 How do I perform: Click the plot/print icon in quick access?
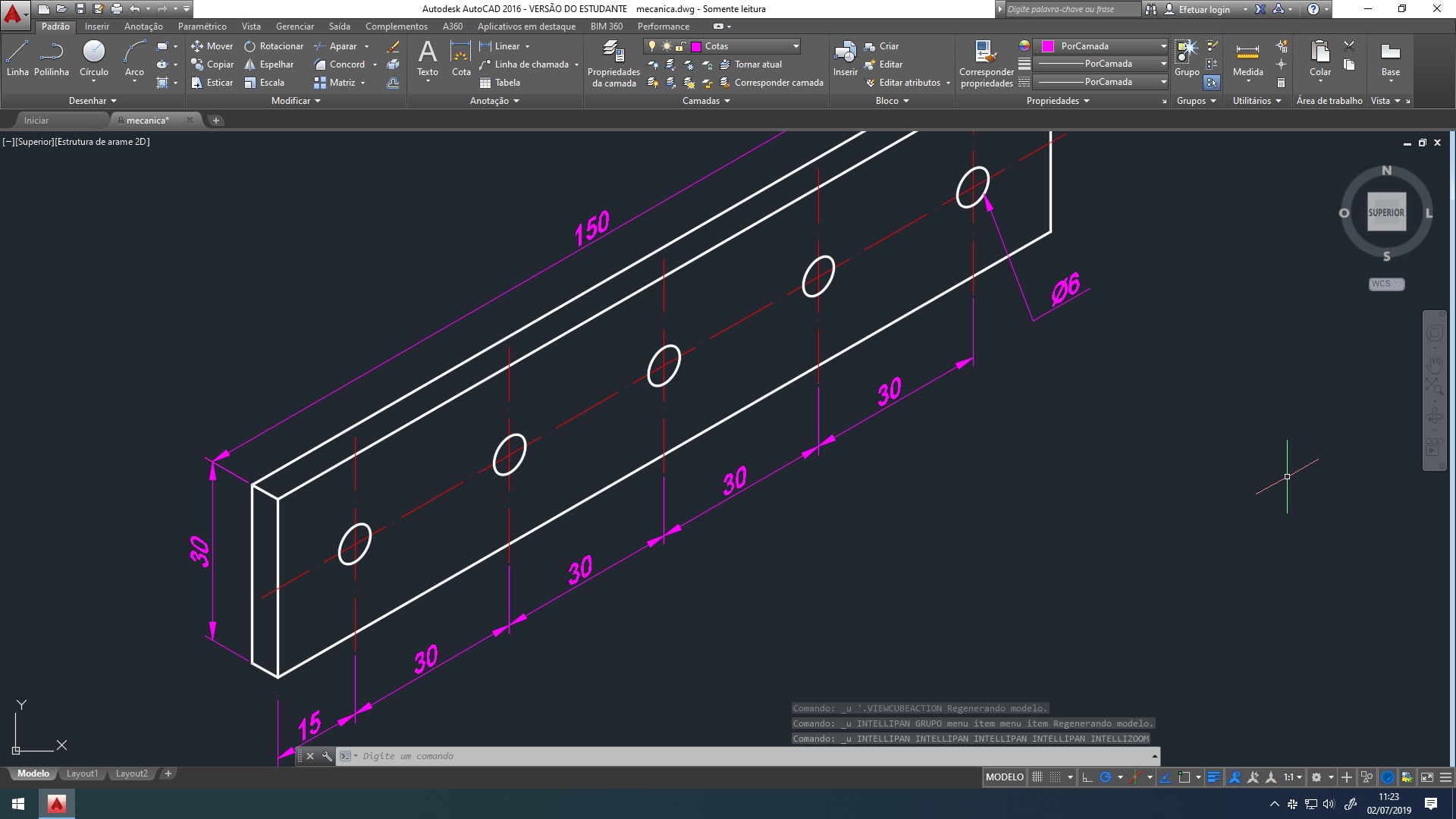(116, 9)
